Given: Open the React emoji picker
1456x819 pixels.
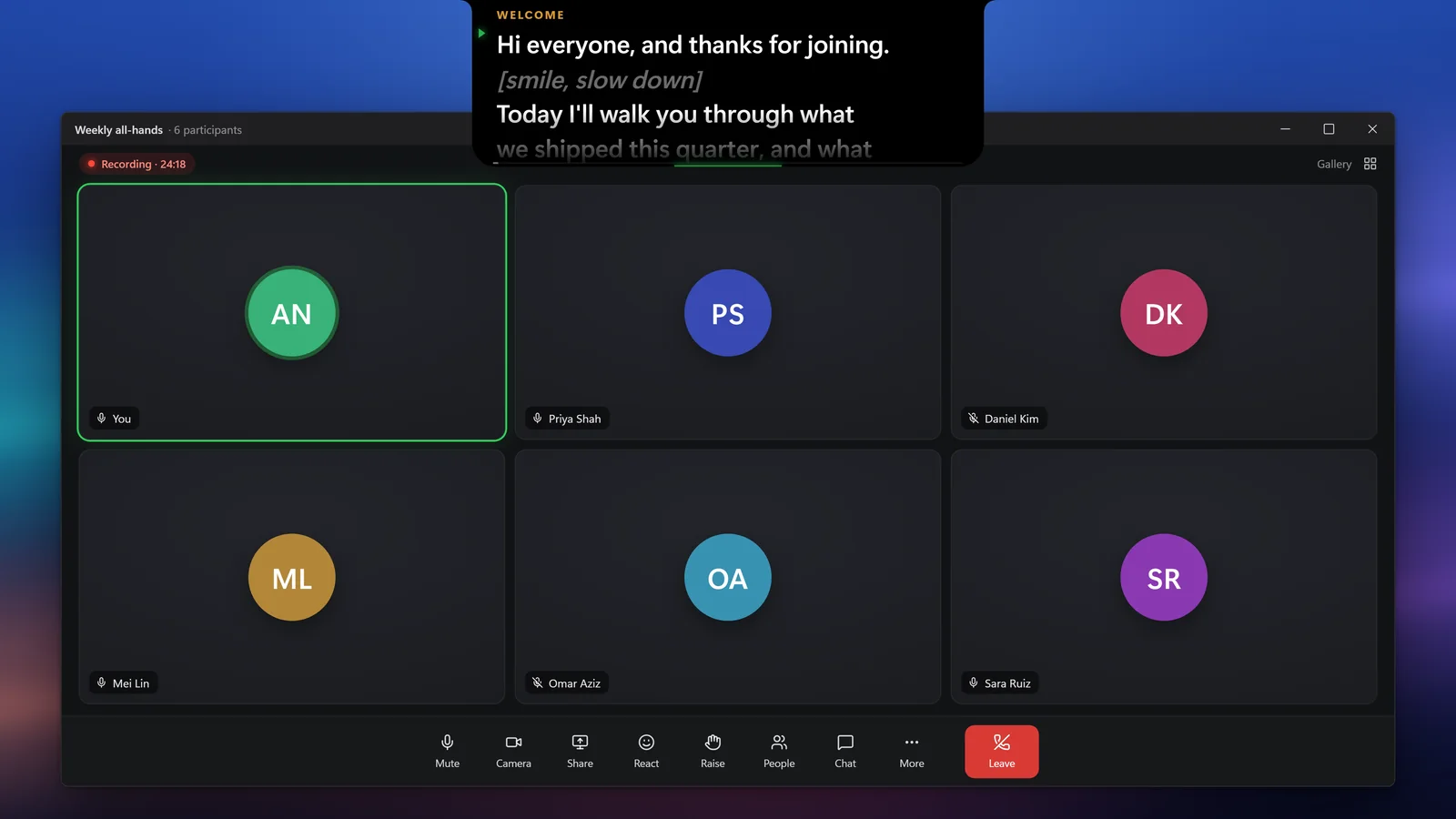Looking at the screenshot, I should point(646,752).
